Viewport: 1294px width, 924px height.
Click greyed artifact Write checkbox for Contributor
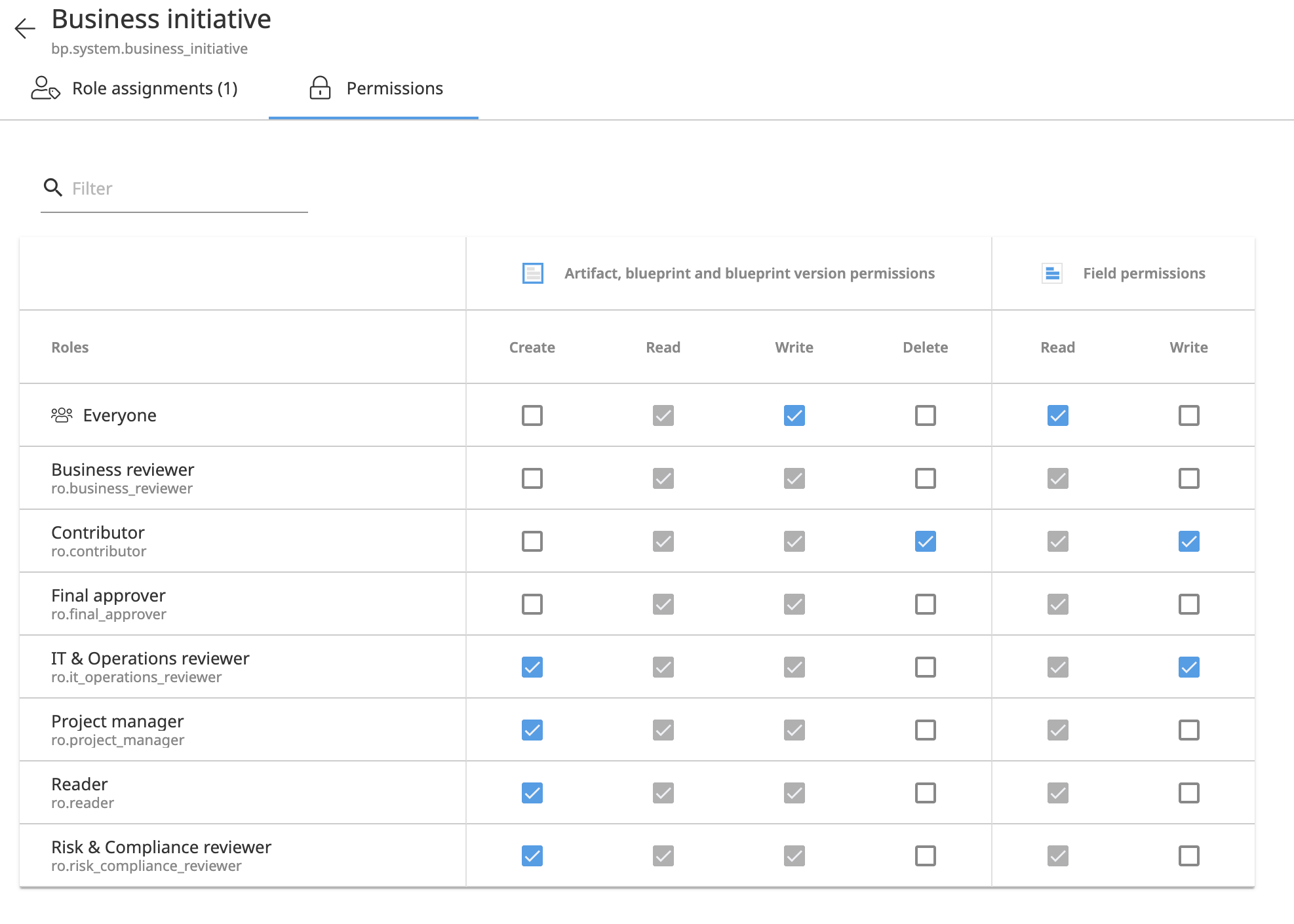click(794, 541)
